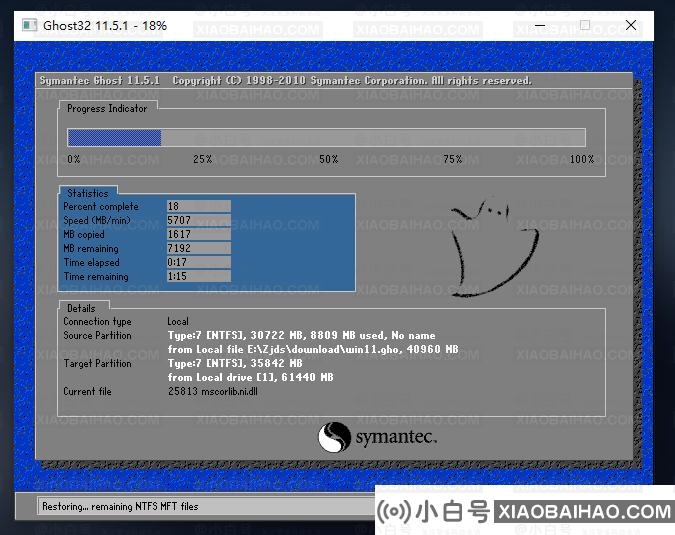Click the 75% progress marker label
The width and height of the screenshot is (675, 535).
pyautogui.click(x=453, y=159)
